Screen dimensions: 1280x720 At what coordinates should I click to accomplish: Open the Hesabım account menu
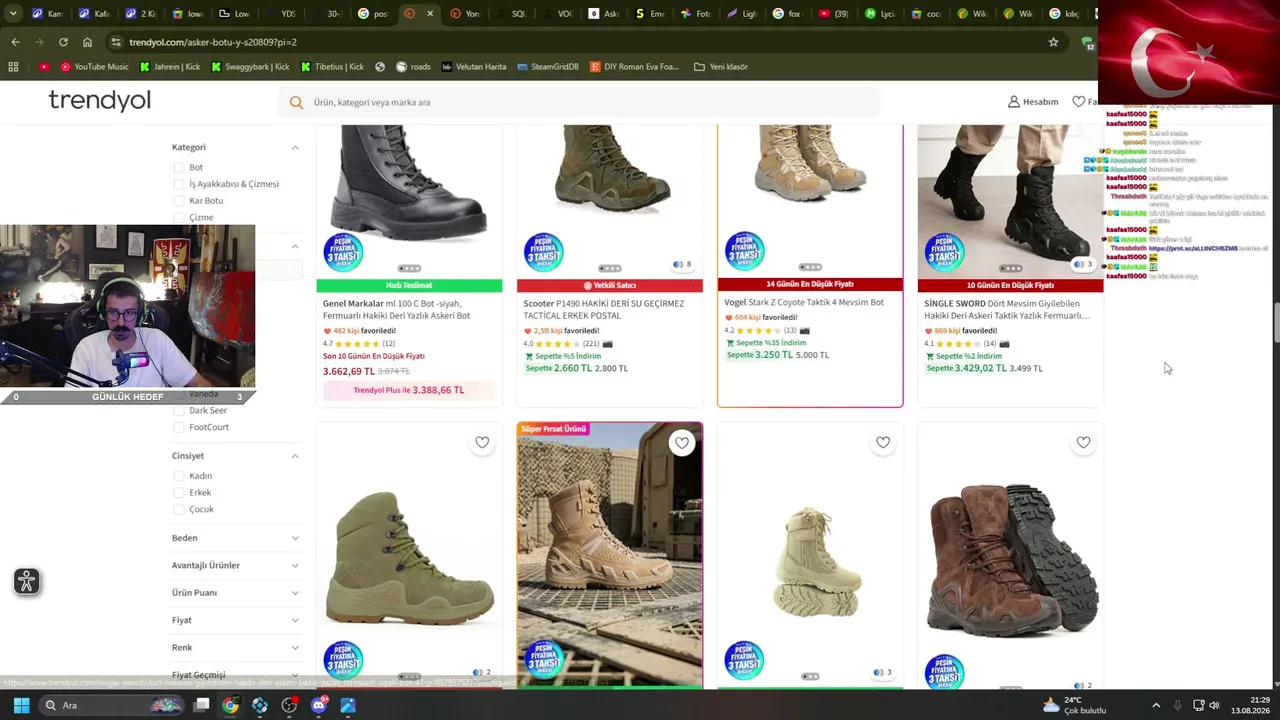[x=1033, y=102]
